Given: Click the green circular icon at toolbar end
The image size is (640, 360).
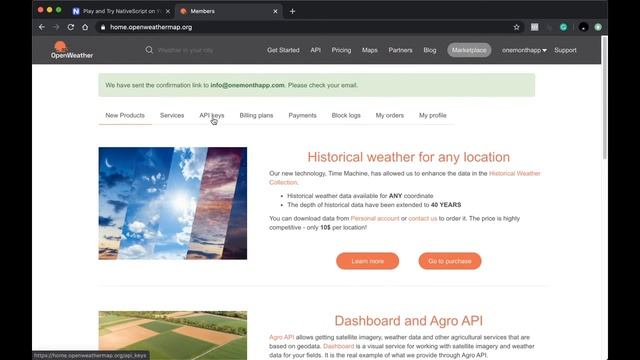Looking at the screenshot, I should 598,27.
